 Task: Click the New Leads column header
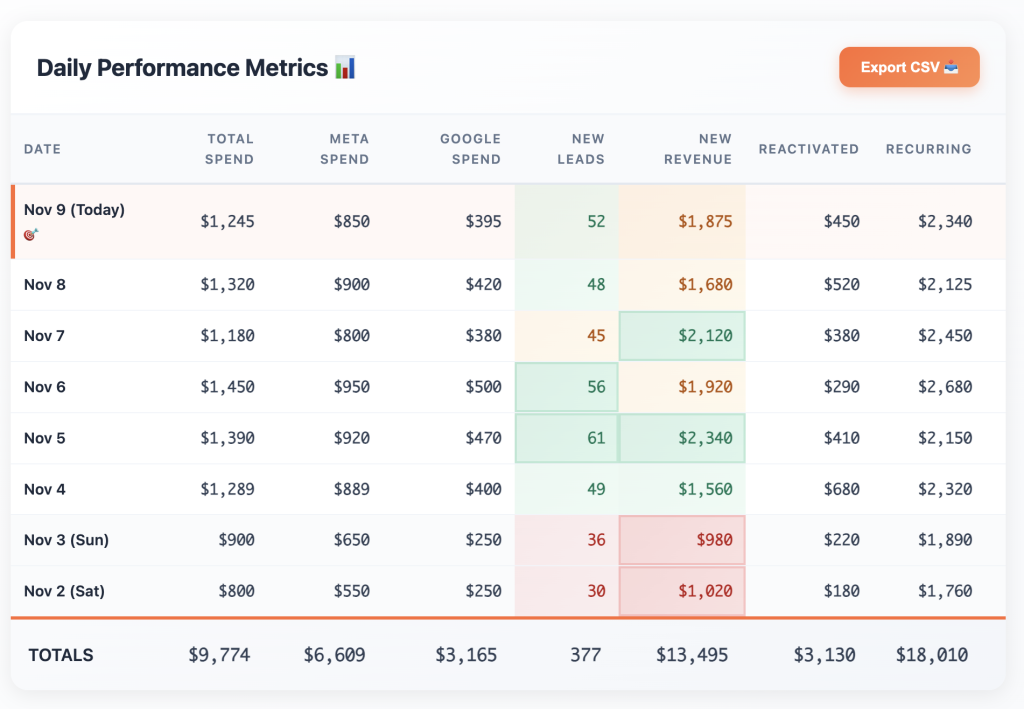pyautogui.click(x=588, y=149)
